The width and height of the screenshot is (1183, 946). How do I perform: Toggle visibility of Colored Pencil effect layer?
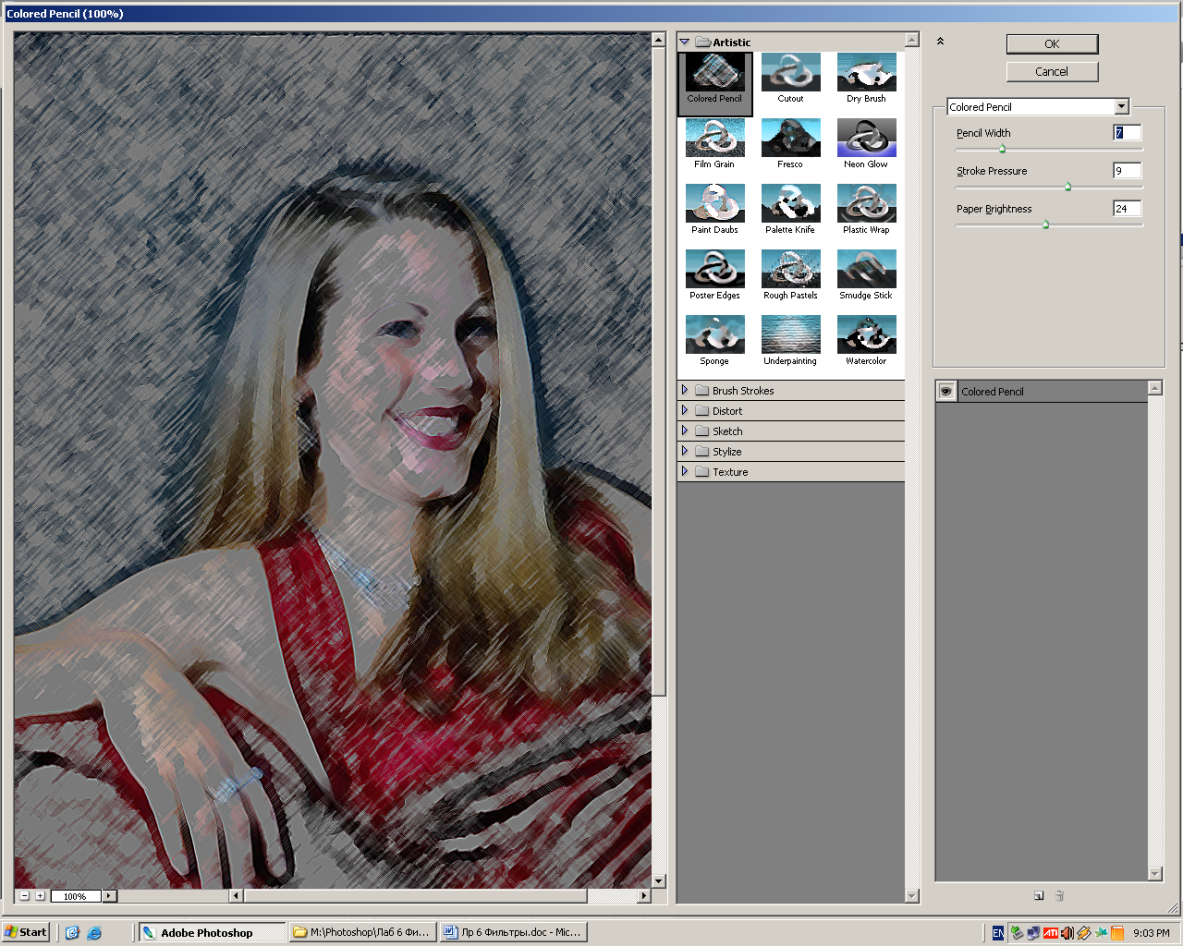tap(945, 391)
